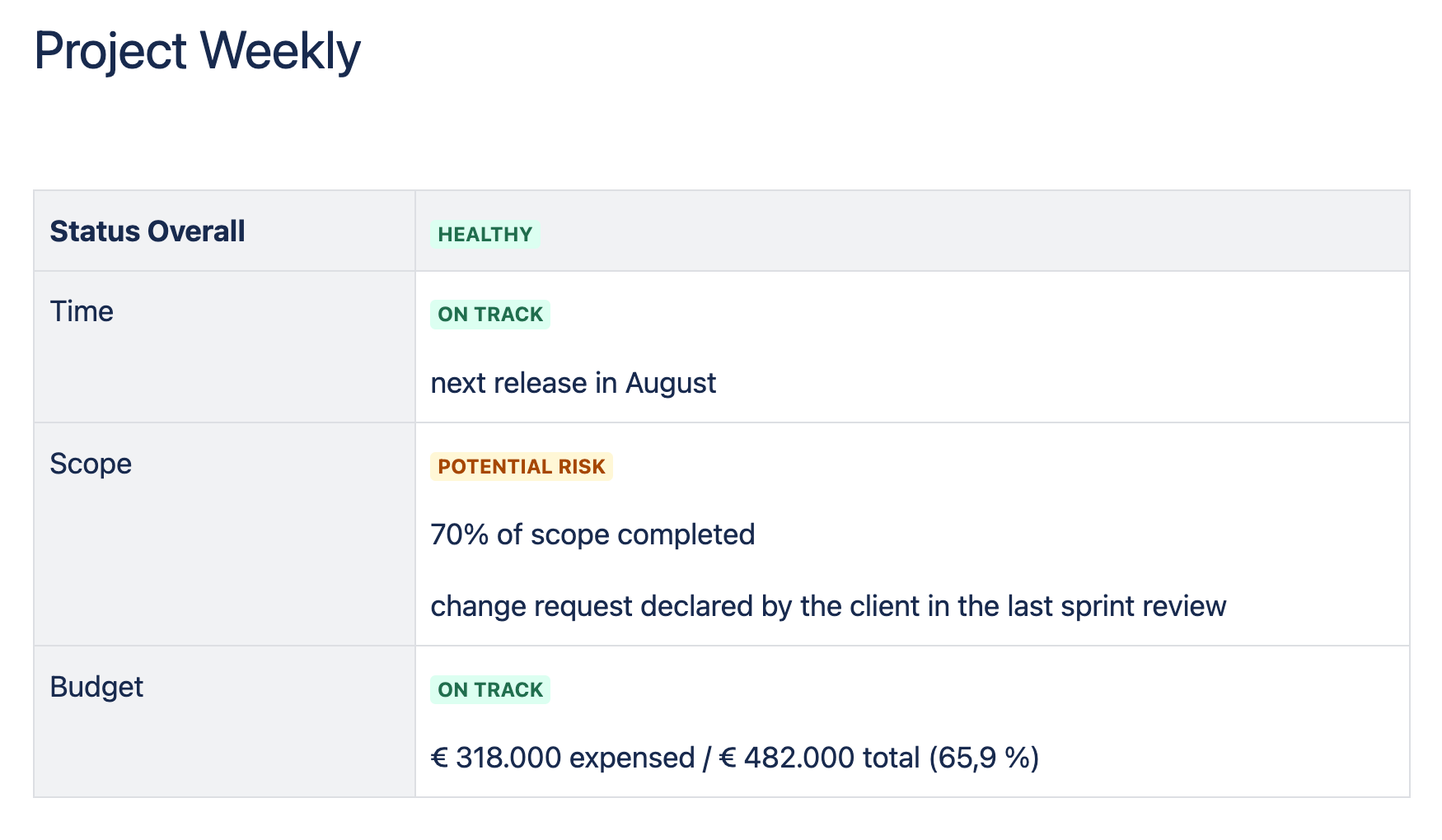The image size is (1442, 840).
Task: Select the Status Overall header cell
Action: pyautogui.click(x=224, y=231)
